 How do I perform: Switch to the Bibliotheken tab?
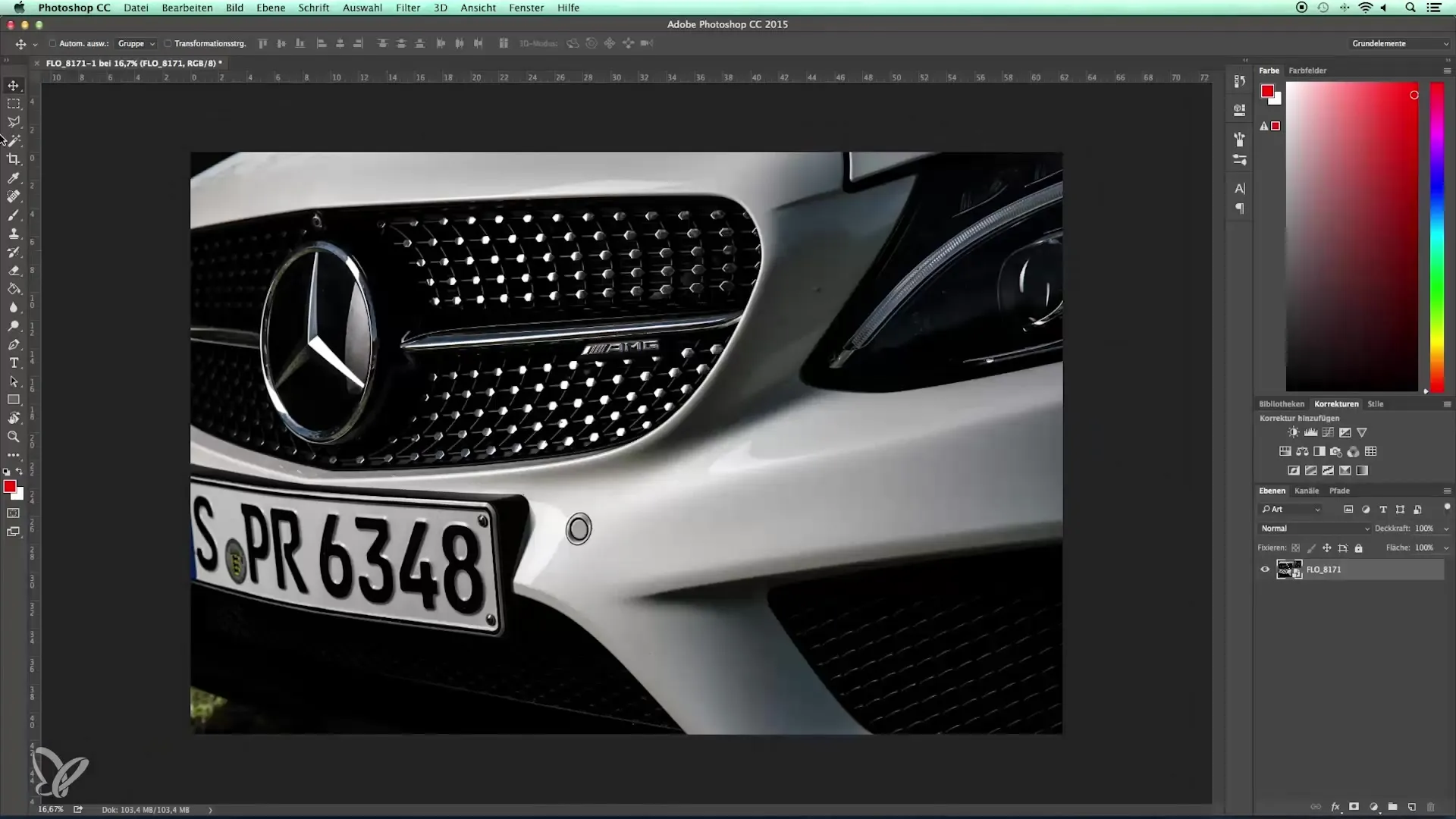(1282, 404)
